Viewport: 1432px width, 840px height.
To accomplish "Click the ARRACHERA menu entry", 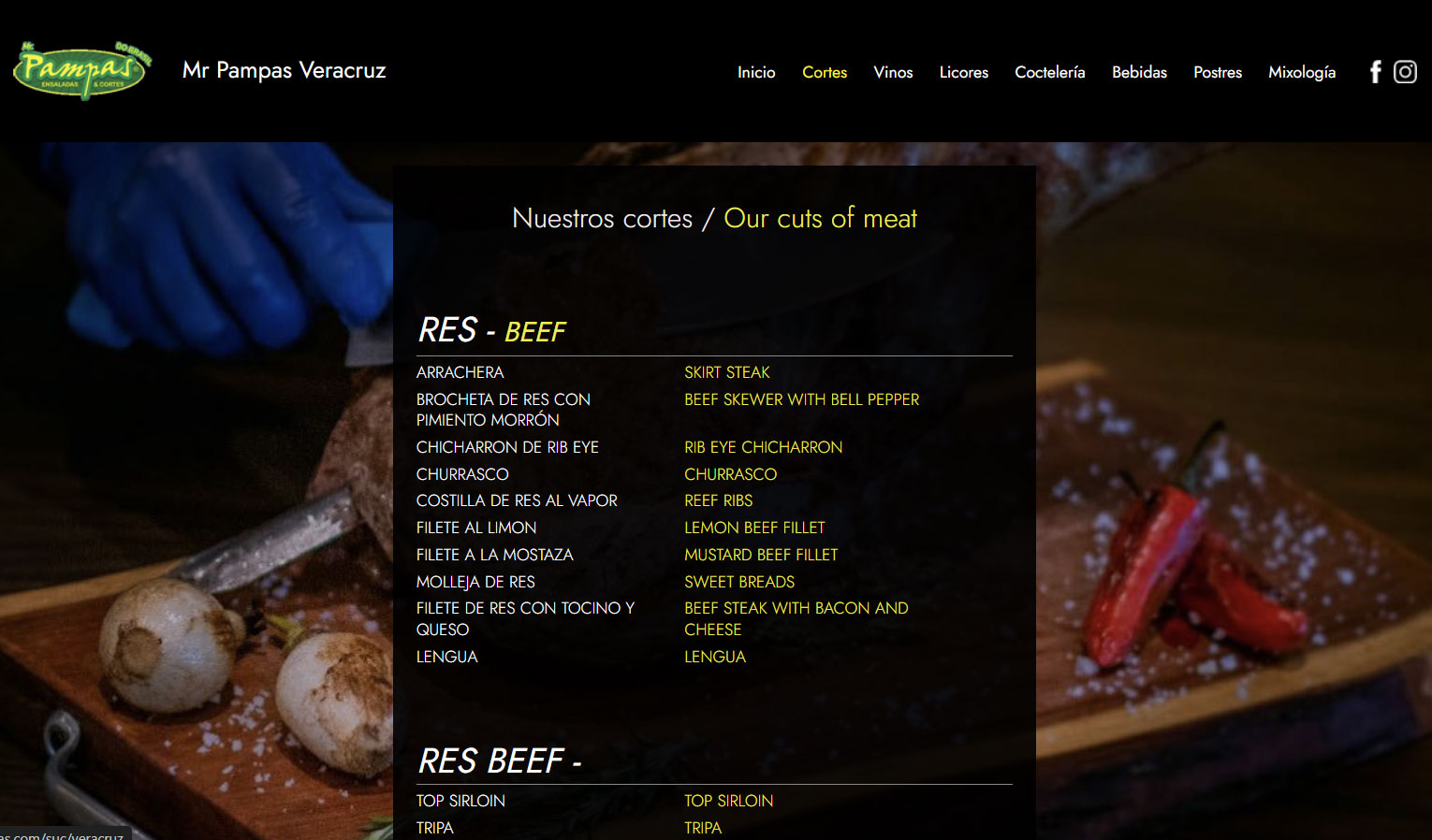I will [x=460, y=372].
